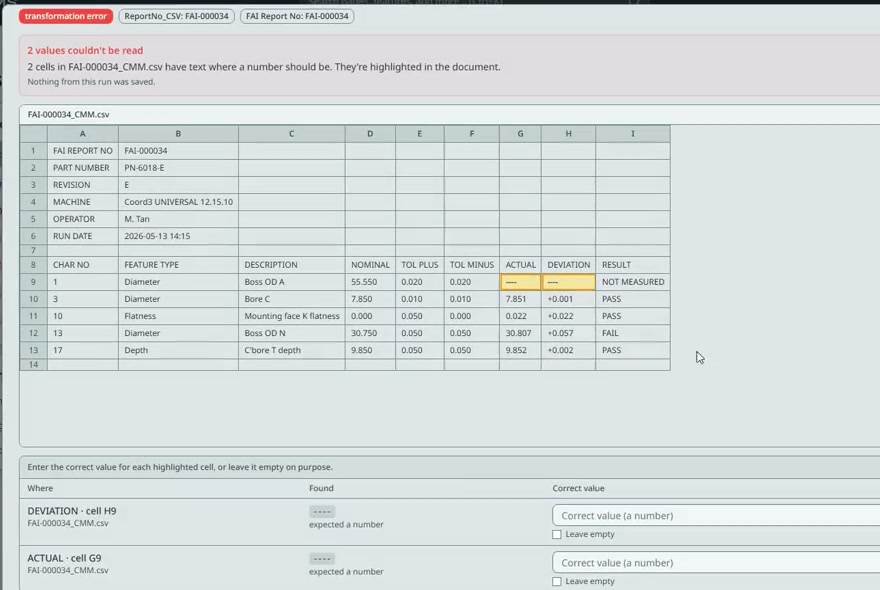Click the 'PN-6018-E' part number cell
880x590 pixels.
tap(178, 168)
